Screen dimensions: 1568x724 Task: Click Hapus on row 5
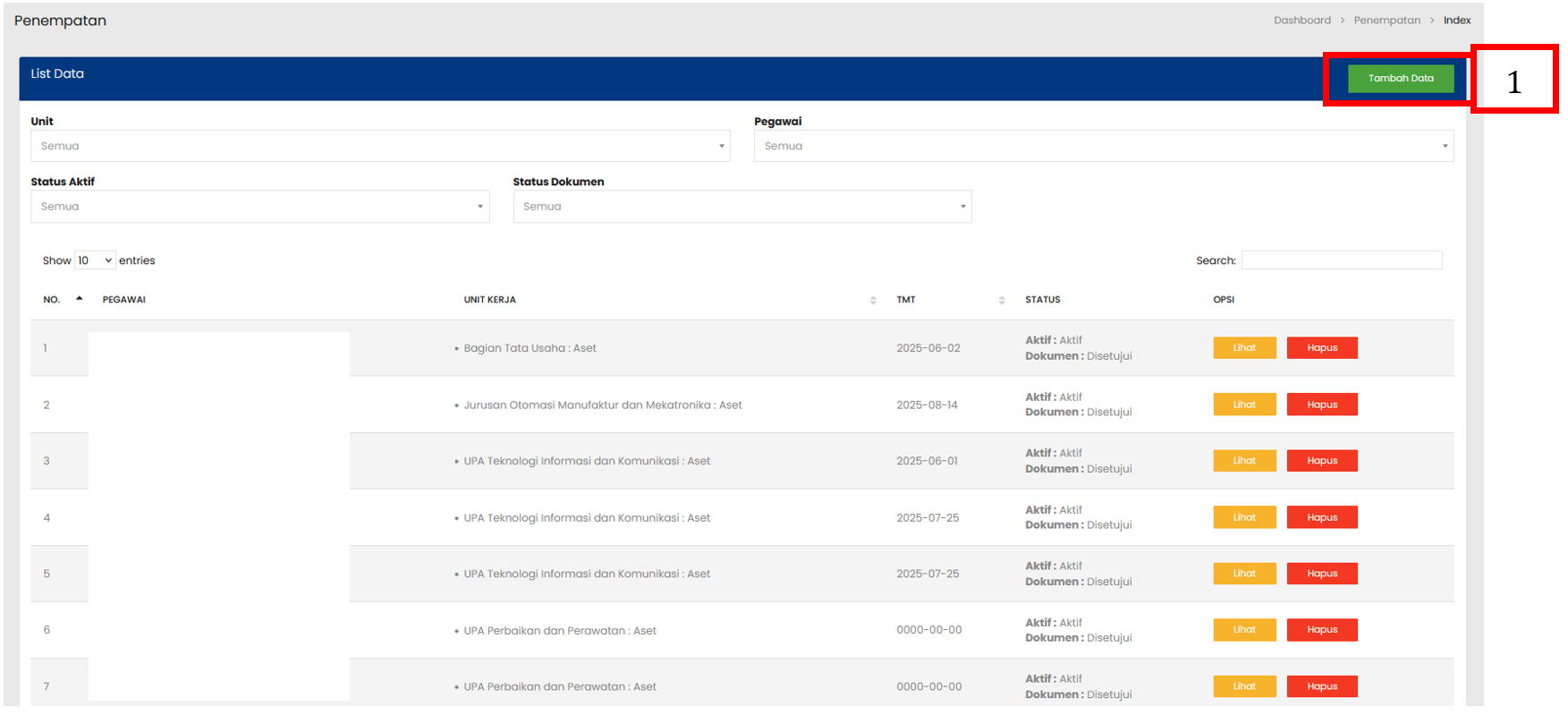tap(1321, 574)
